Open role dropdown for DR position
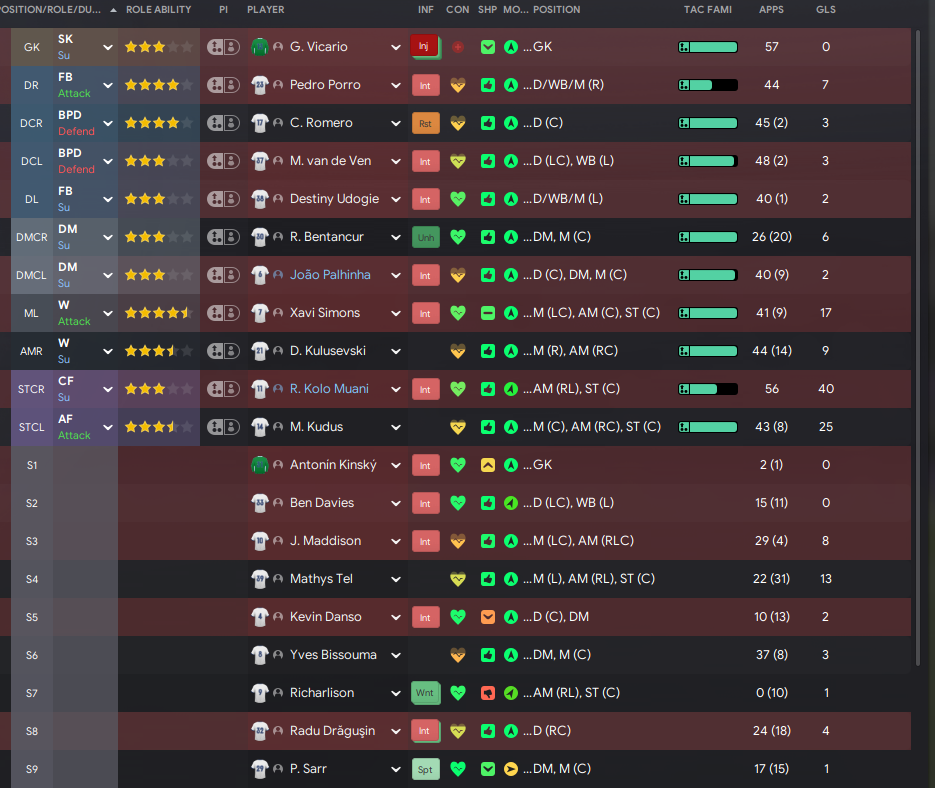Viewport: 935px width, 788px height. click(108, 85)
